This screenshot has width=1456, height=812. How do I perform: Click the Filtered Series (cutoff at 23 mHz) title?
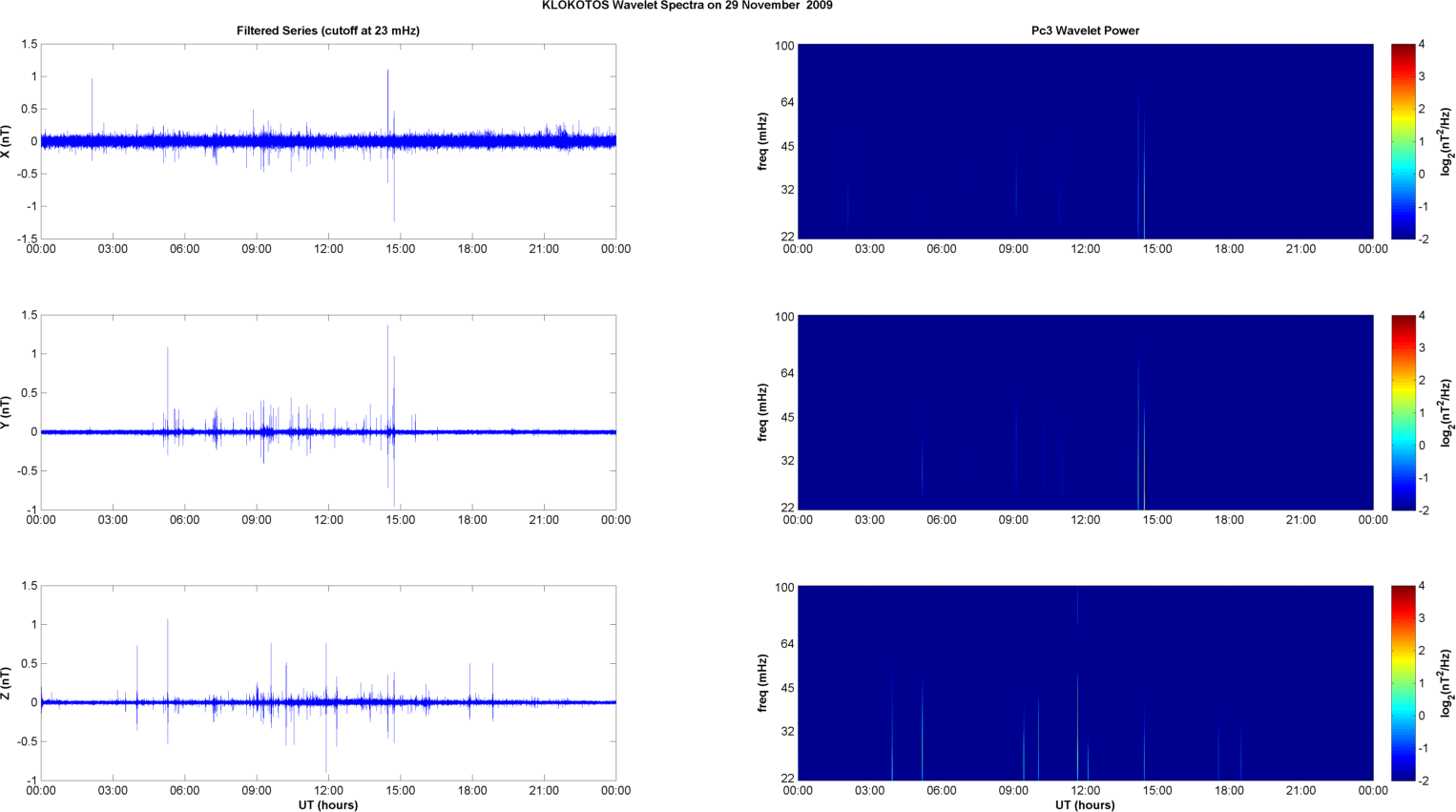[328, 31]
